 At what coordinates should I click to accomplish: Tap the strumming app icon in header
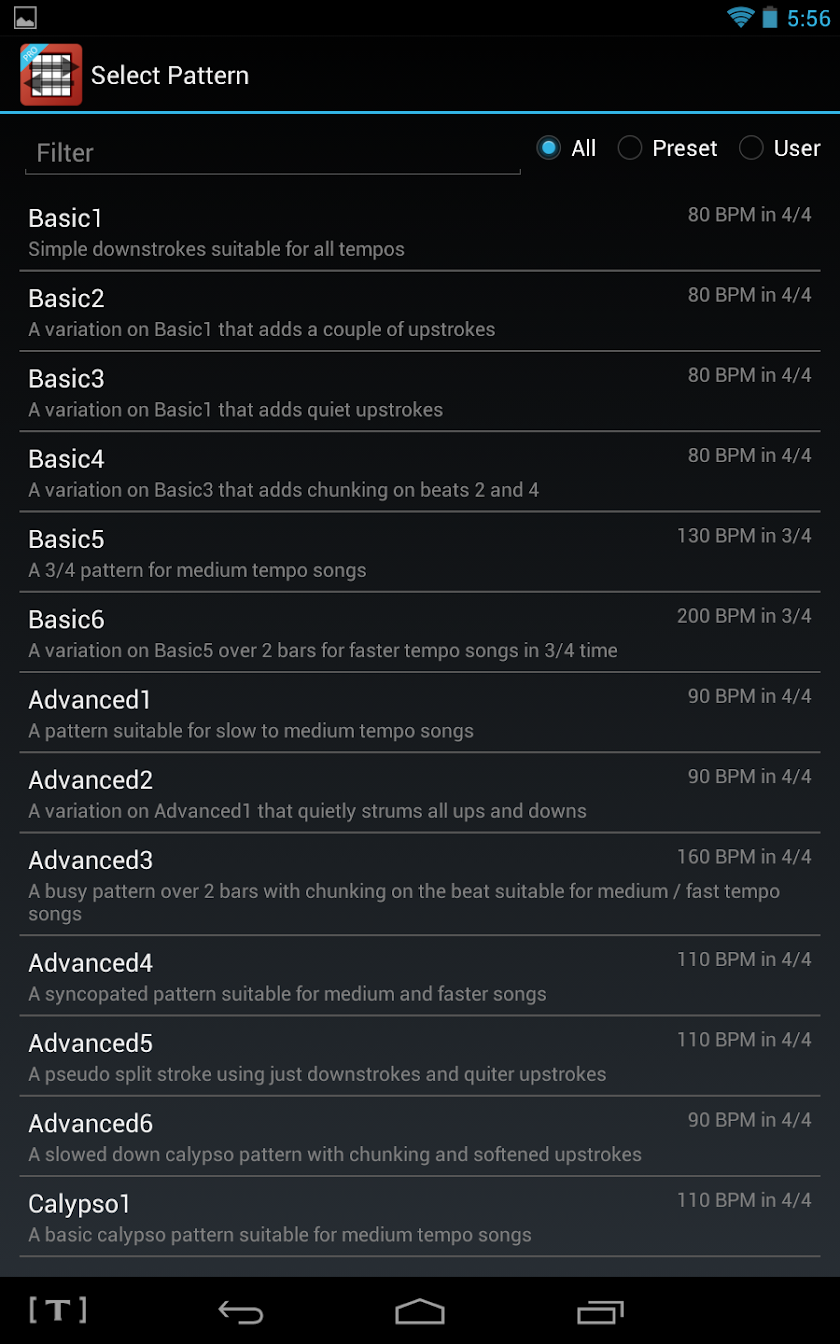[x=51, y=75]
